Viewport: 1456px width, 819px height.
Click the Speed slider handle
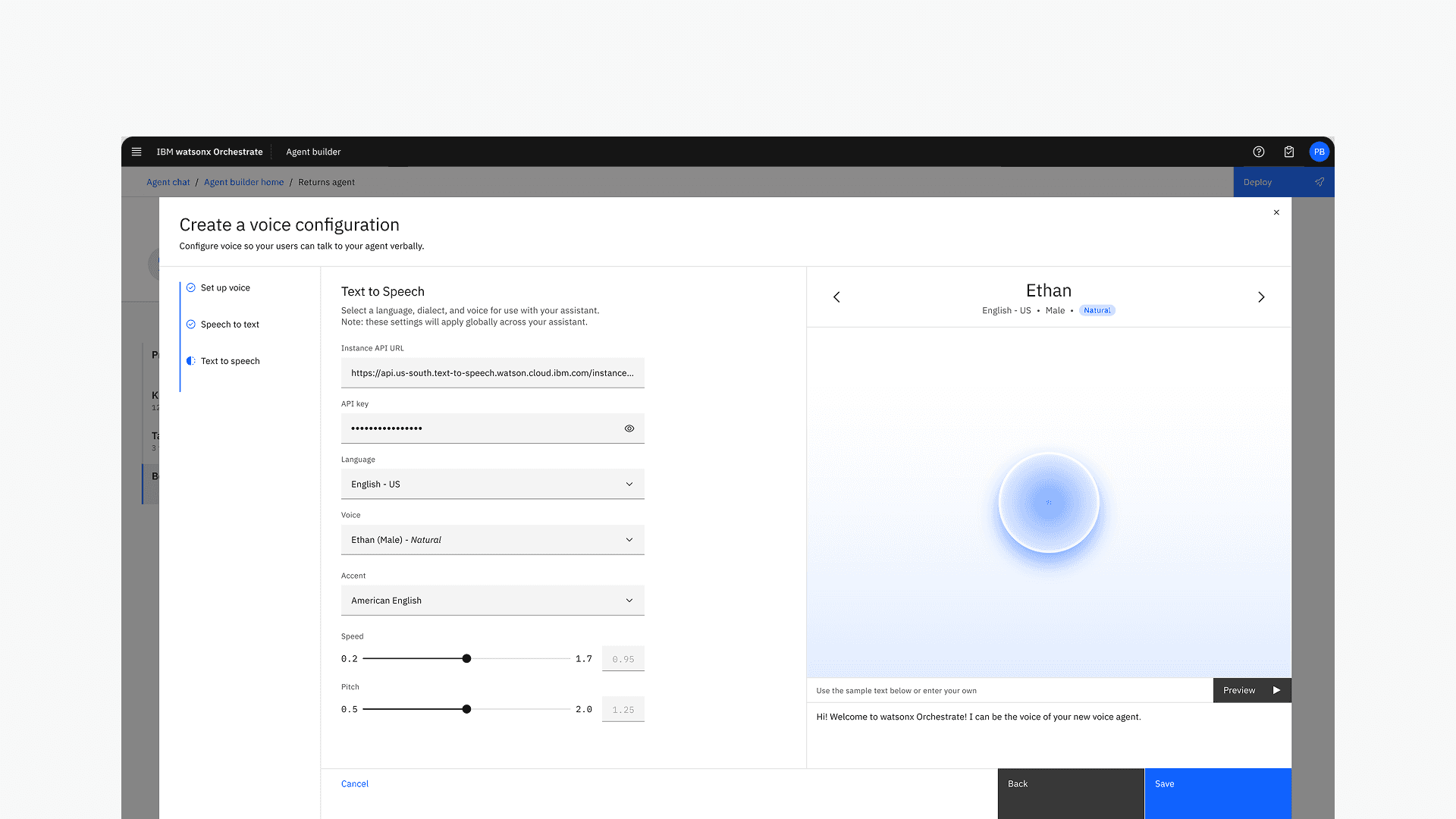466,659
